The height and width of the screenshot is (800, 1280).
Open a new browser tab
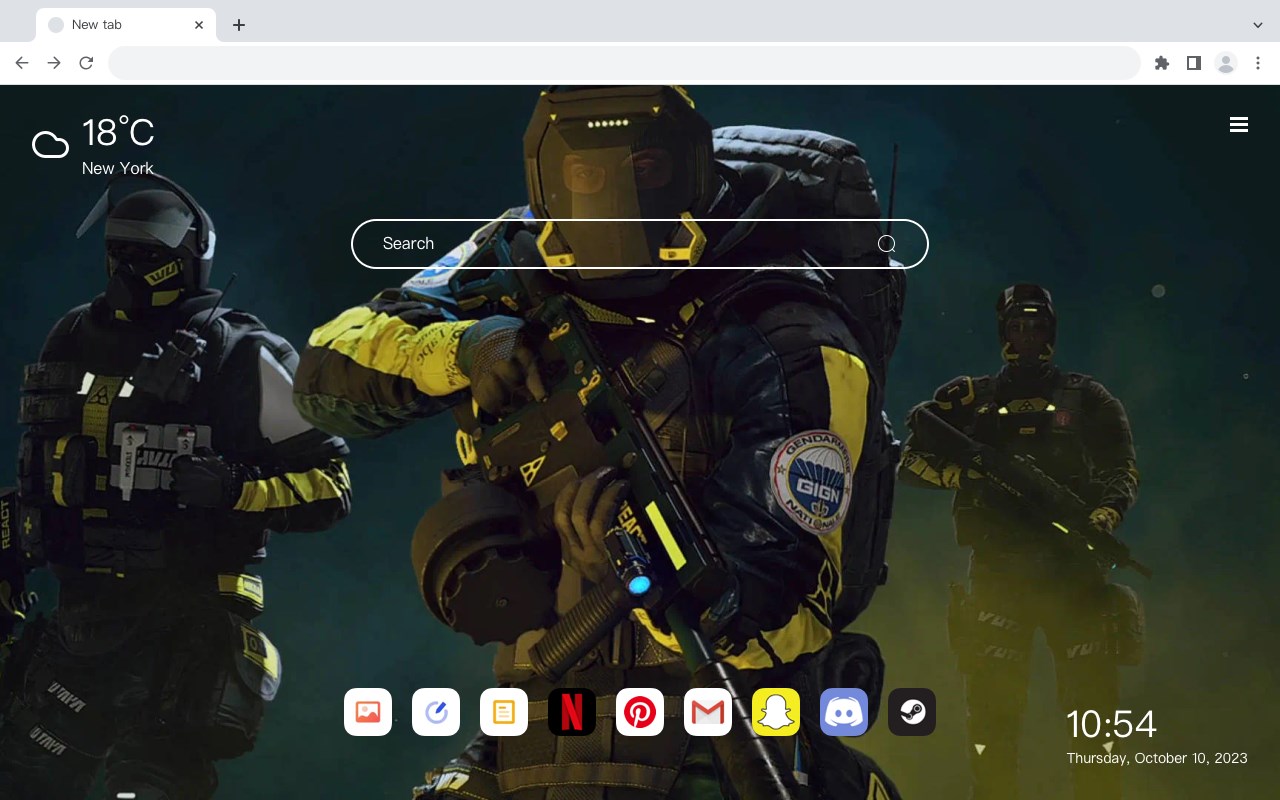(x=238, y=25)
